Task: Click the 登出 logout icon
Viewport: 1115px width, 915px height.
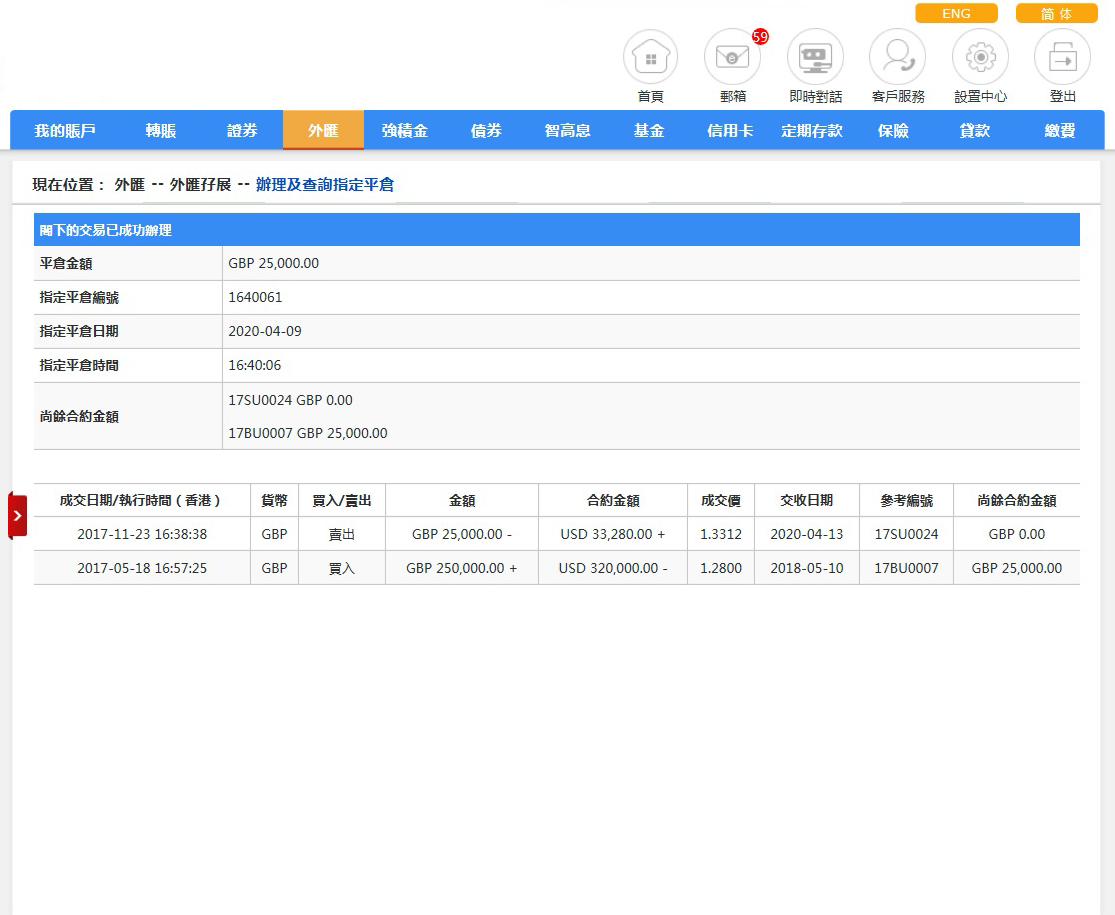Action: pyautogui.click(x=1062, y=58)
